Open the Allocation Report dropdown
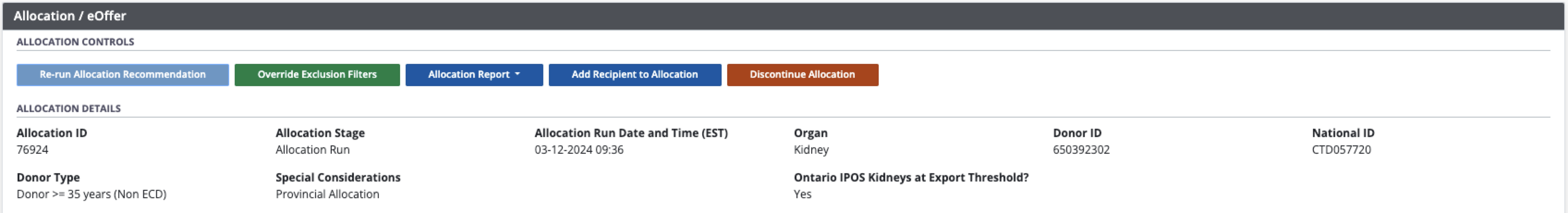1568x213 pixels. pyautogui.click(x=473, y=75)
